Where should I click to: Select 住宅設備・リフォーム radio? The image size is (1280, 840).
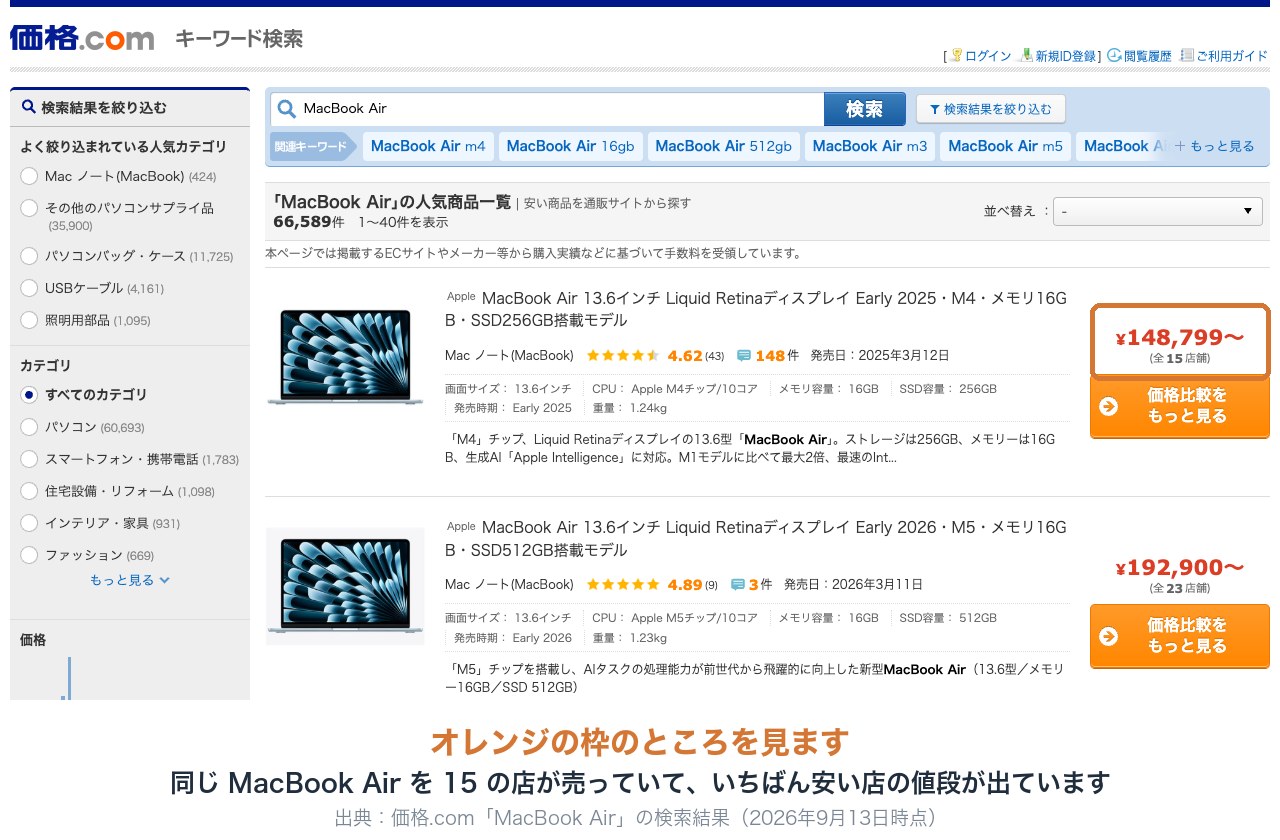pyautogui.click(x=29, y=491)
